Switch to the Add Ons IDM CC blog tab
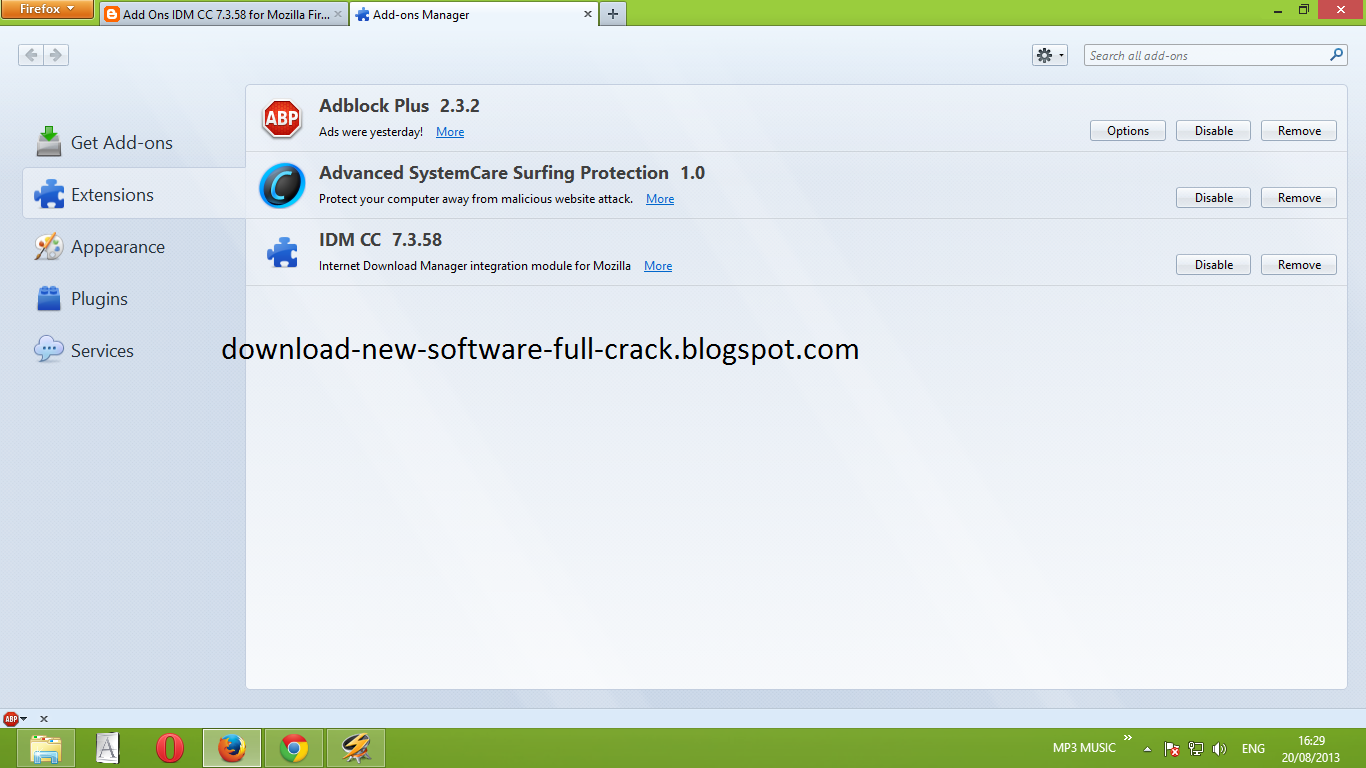 223,14
